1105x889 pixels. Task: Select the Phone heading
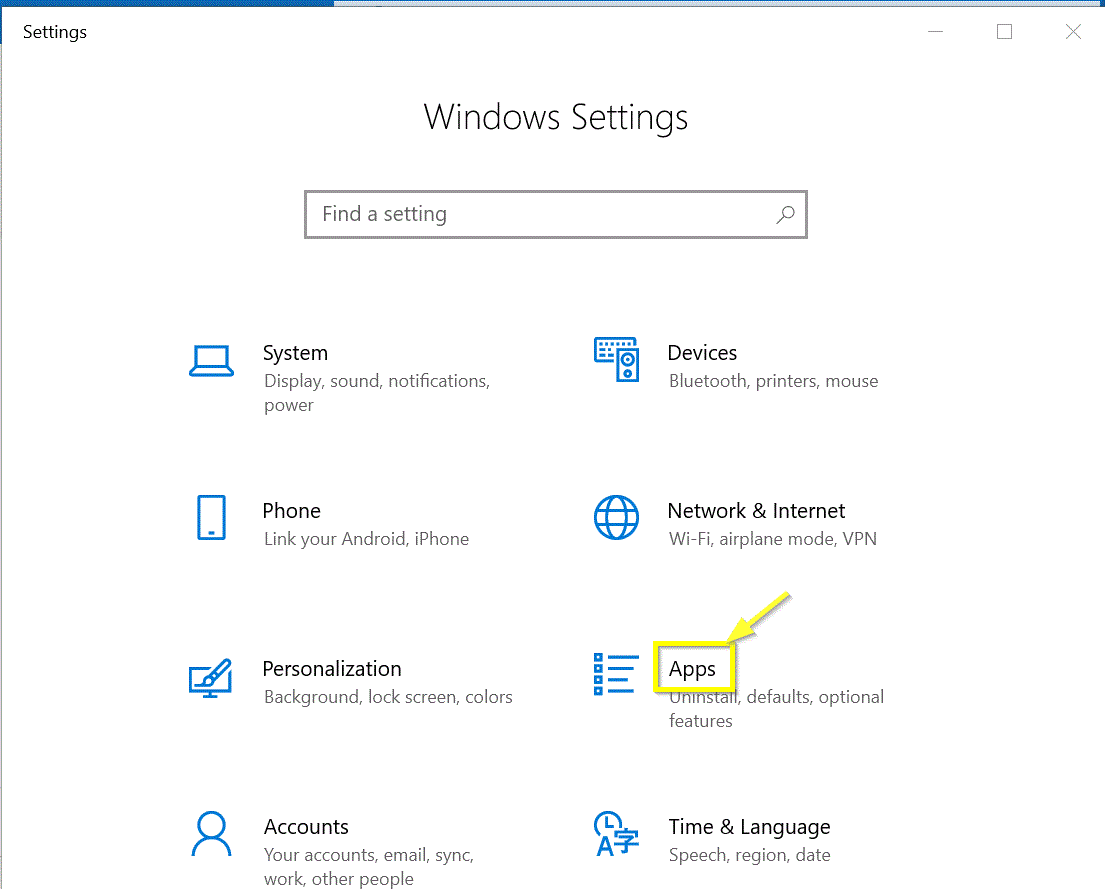(291, 510)
